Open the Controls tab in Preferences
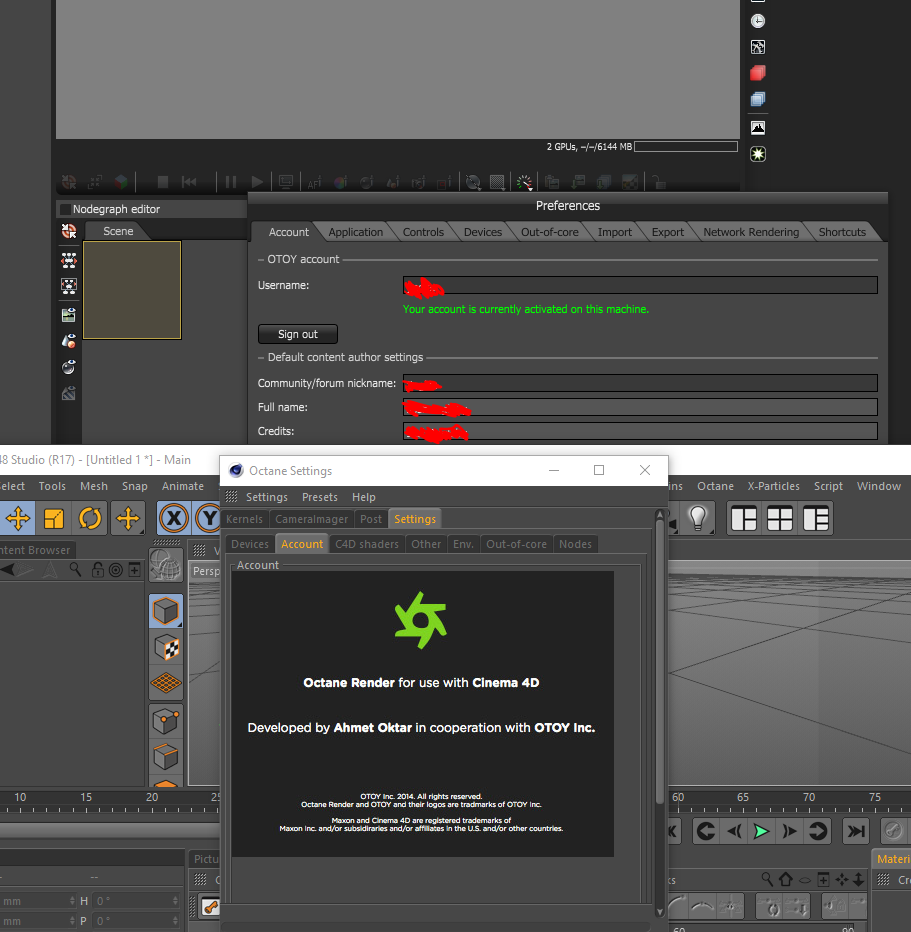Viewport: 911px width, 932px height. point(423,232)
